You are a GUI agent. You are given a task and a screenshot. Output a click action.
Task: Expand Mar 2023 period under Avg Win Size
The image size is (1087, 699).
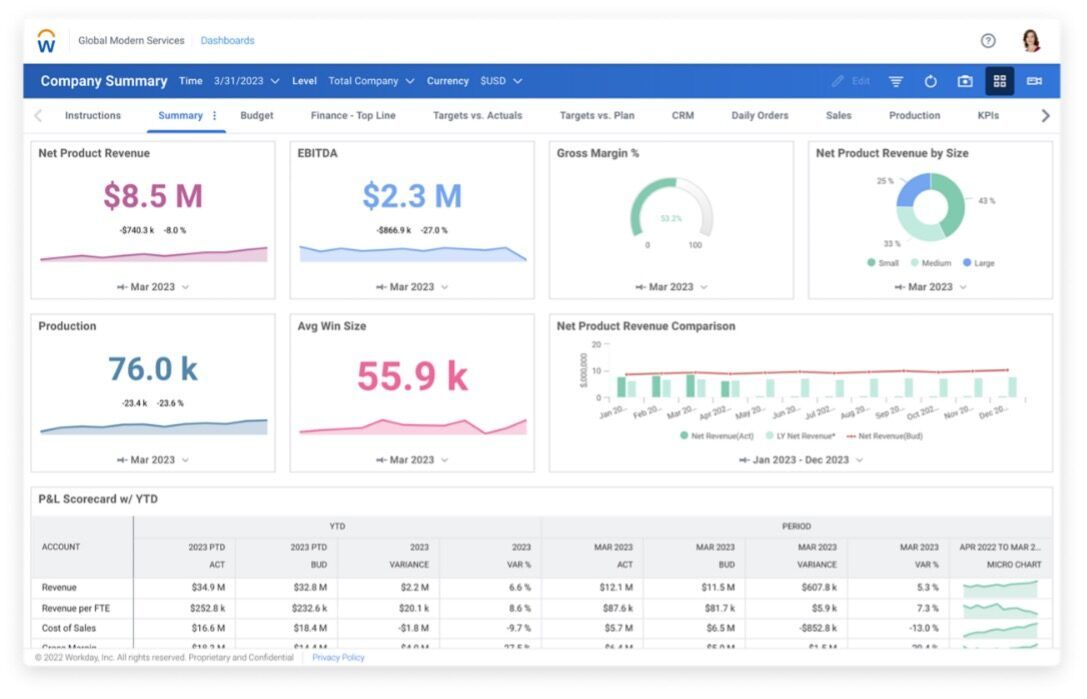(412, 460)
